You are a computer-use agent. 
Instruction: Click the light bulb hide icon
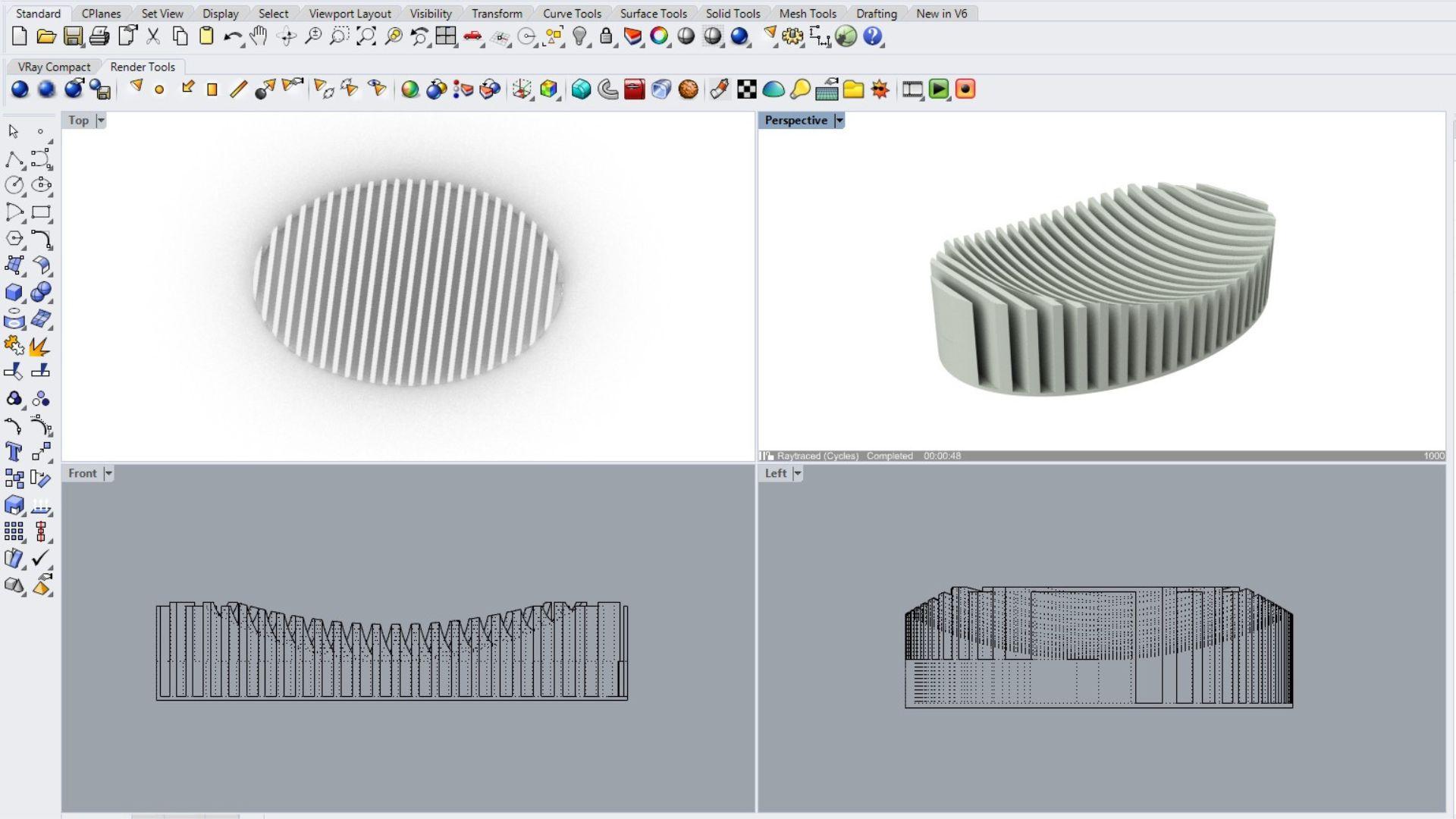click(x=580, y=36)
